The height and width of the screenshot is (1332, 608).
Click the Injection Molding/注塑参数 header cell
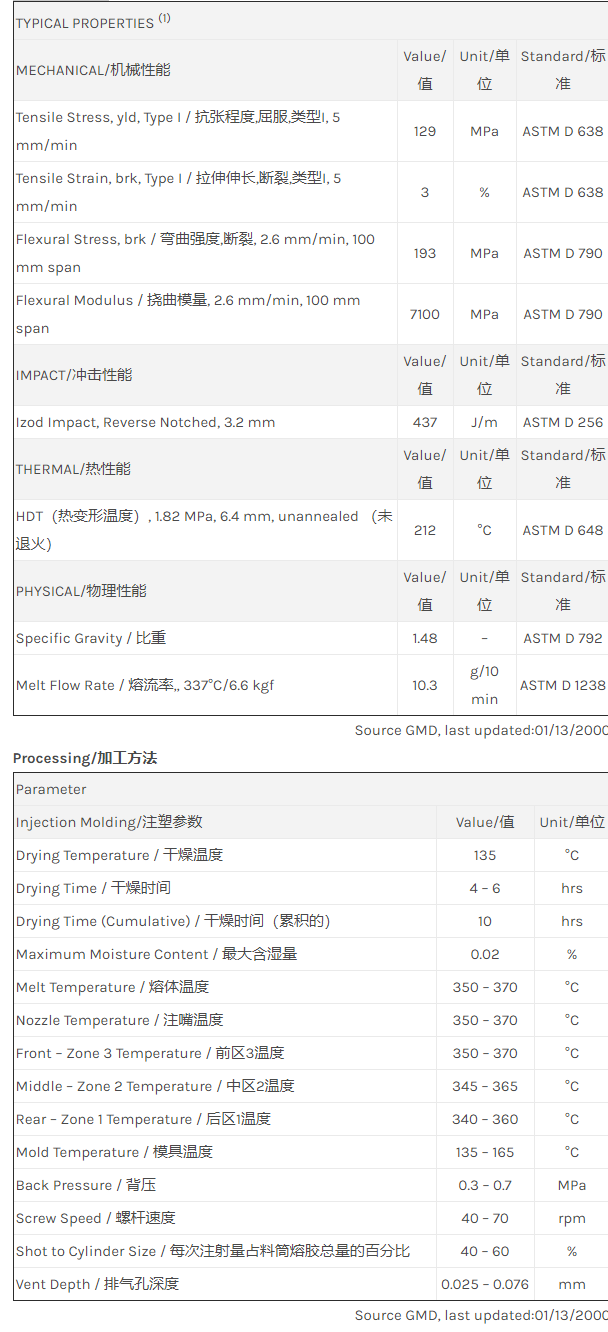tap(109, 822)
